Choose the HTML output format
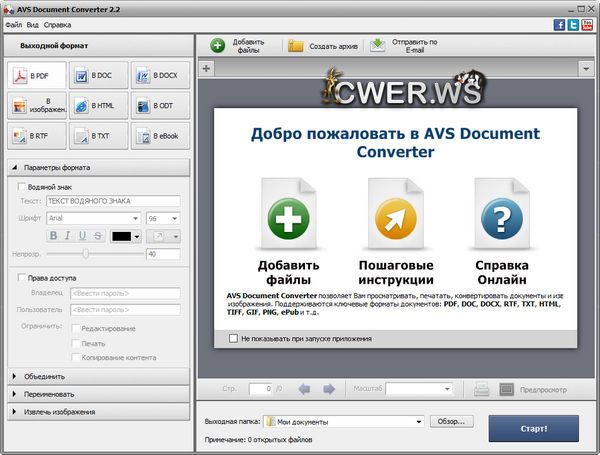The height and width of the screenshot is (455, 600). 96,106
